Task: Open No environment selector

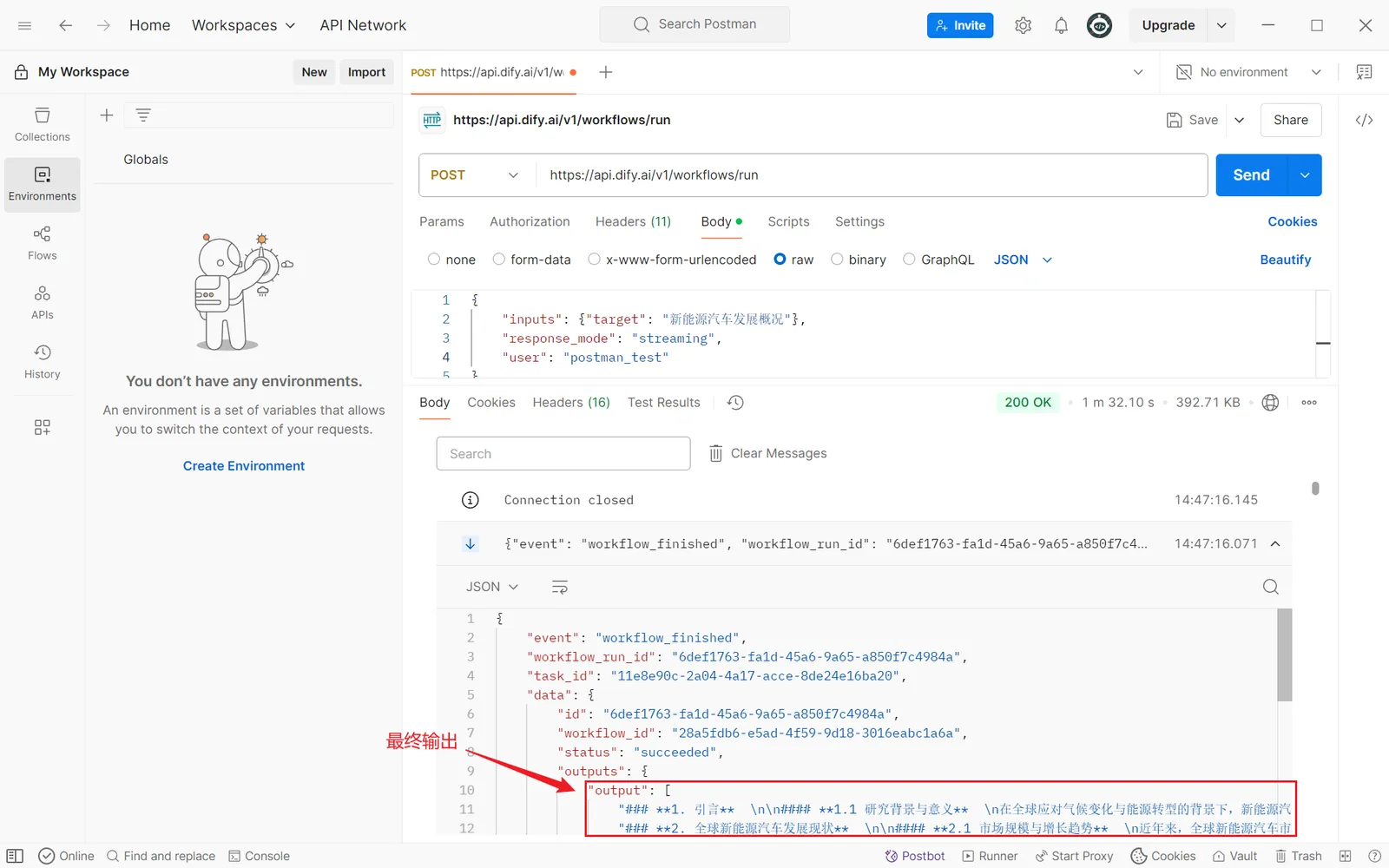Action: (1248, 72)
